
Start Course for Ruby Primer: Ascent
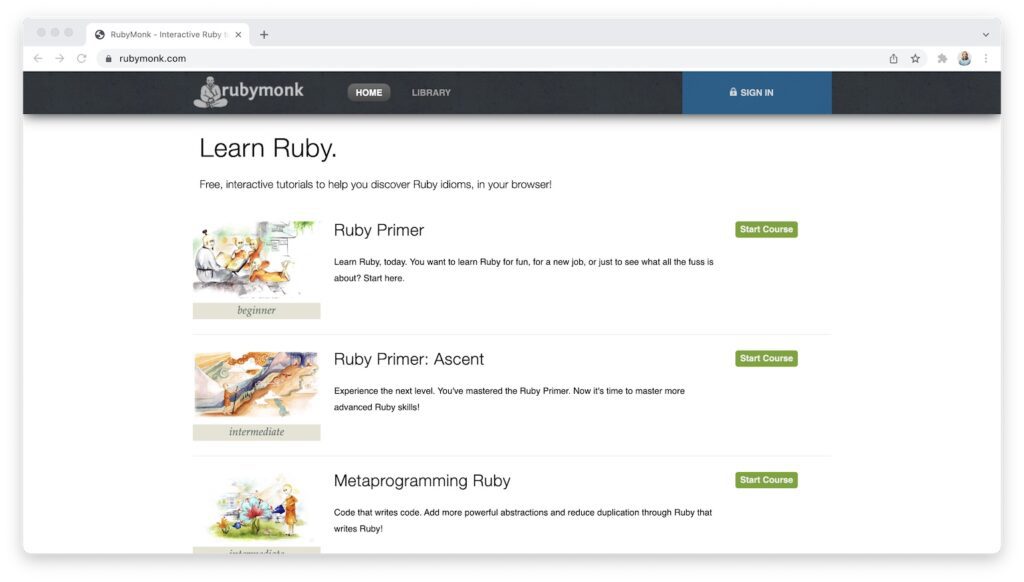(766, 359)
